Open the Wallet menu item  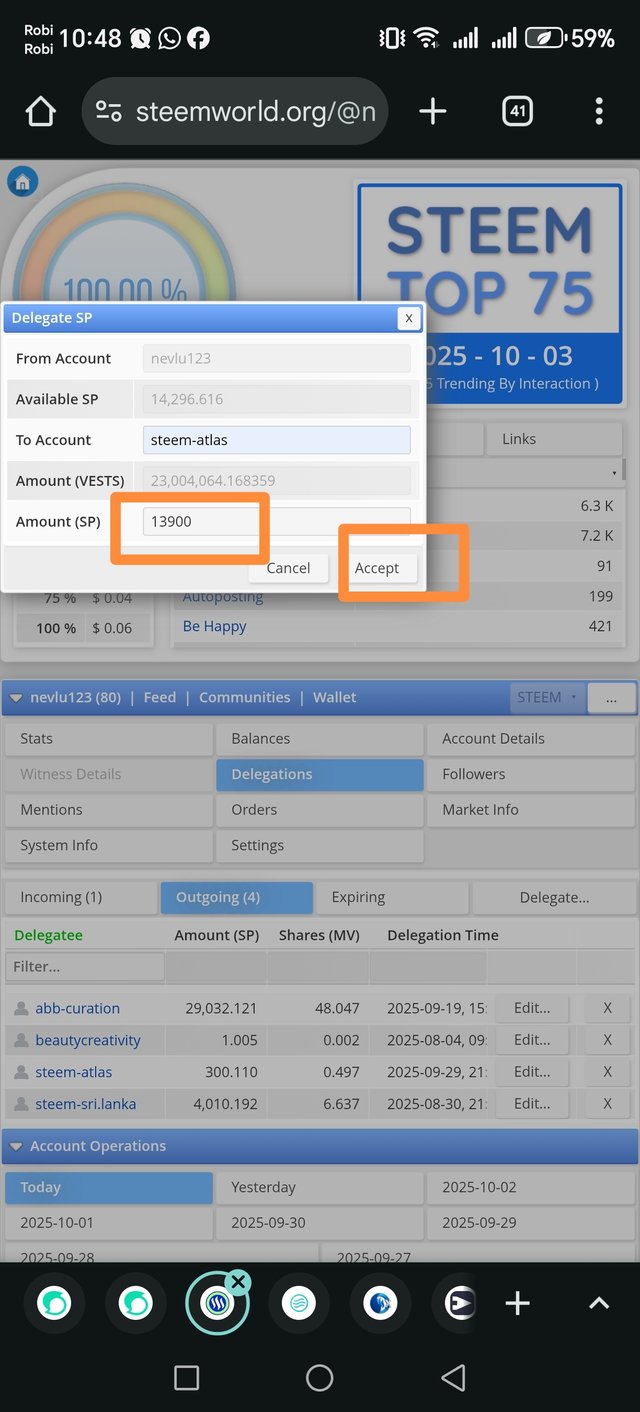pyautogui.click(x=335, y=697)
